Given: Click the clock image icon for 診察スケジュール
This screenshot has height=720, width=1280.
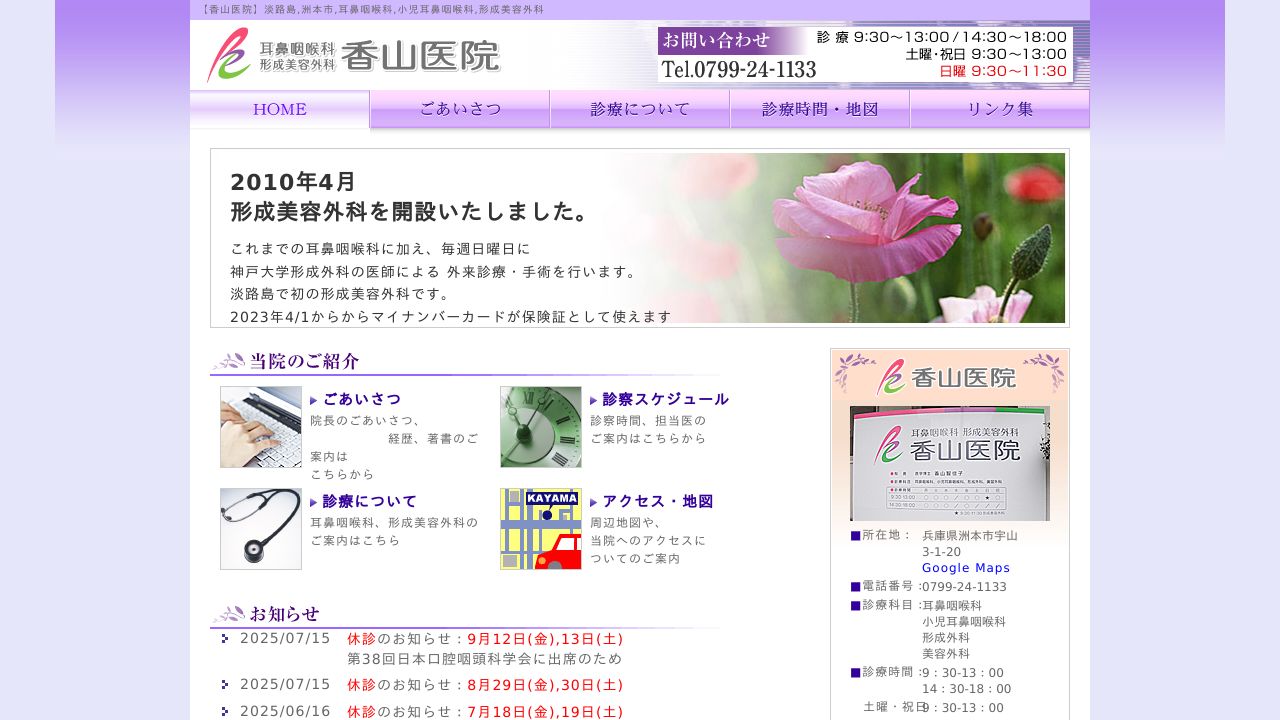Looking at the screenshot, I should [x=540, y=427].
